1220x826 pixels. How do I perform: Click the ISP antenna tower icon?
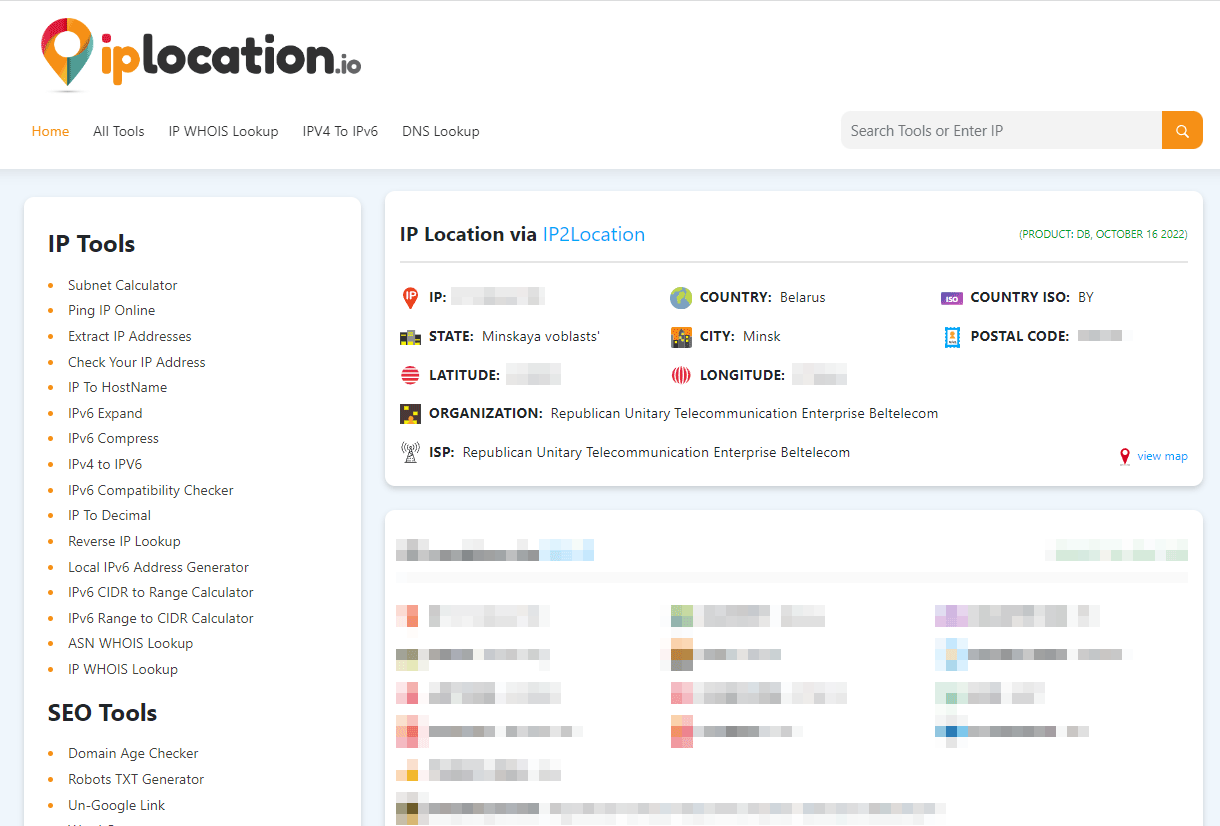(410, 452)
